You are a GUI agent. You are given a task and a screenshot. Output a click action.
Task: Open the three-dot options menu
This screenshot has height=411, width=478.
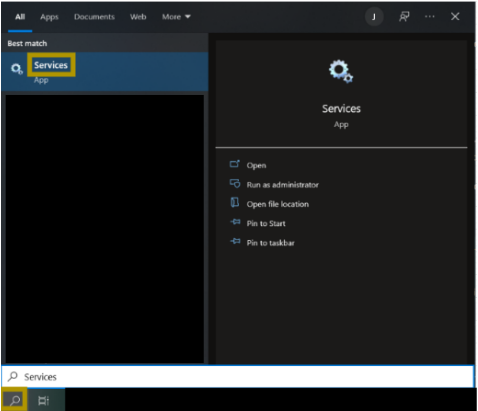pos(429,17)
